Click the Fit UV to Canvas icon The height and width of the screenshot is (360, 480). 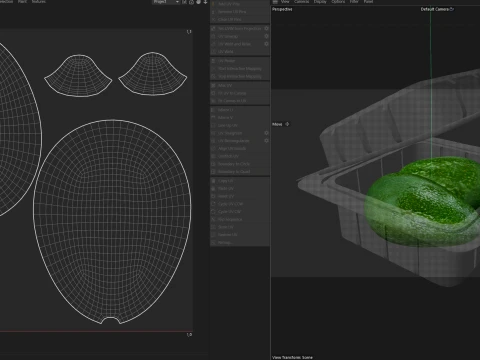point(214,93)
